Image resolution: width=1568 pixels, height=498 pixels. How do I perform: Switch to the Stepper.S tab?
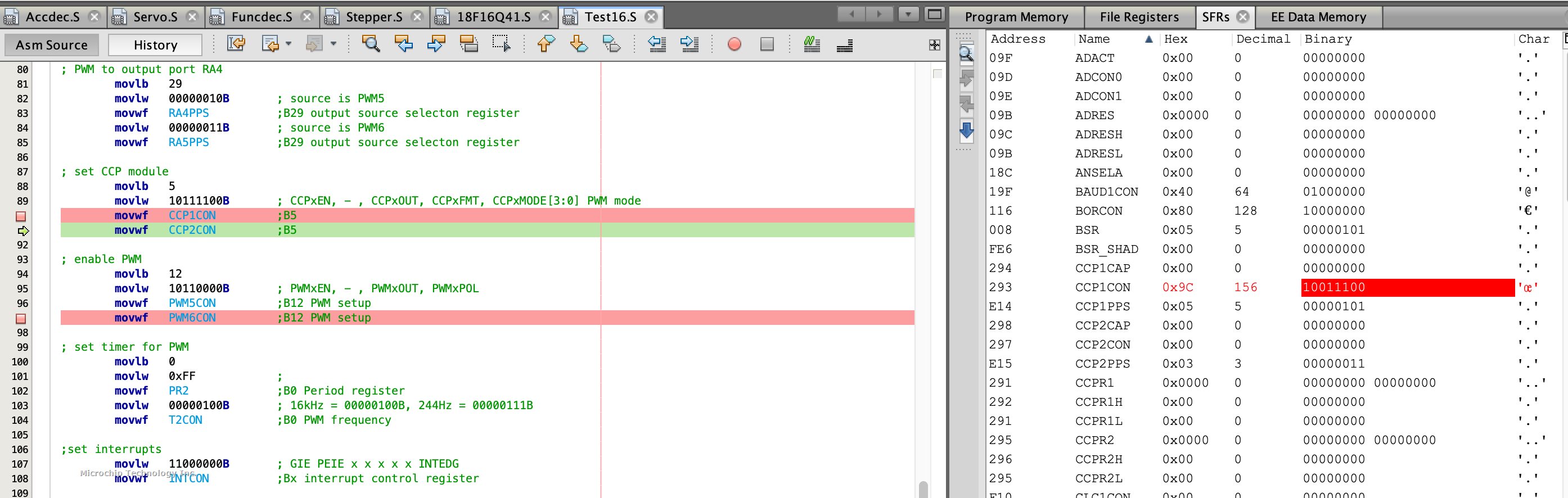374,17
